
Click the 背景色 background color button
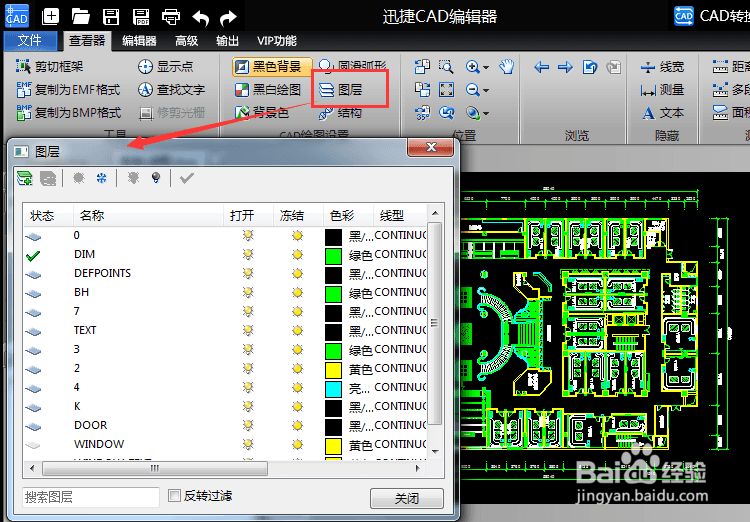tap(262, 113)
